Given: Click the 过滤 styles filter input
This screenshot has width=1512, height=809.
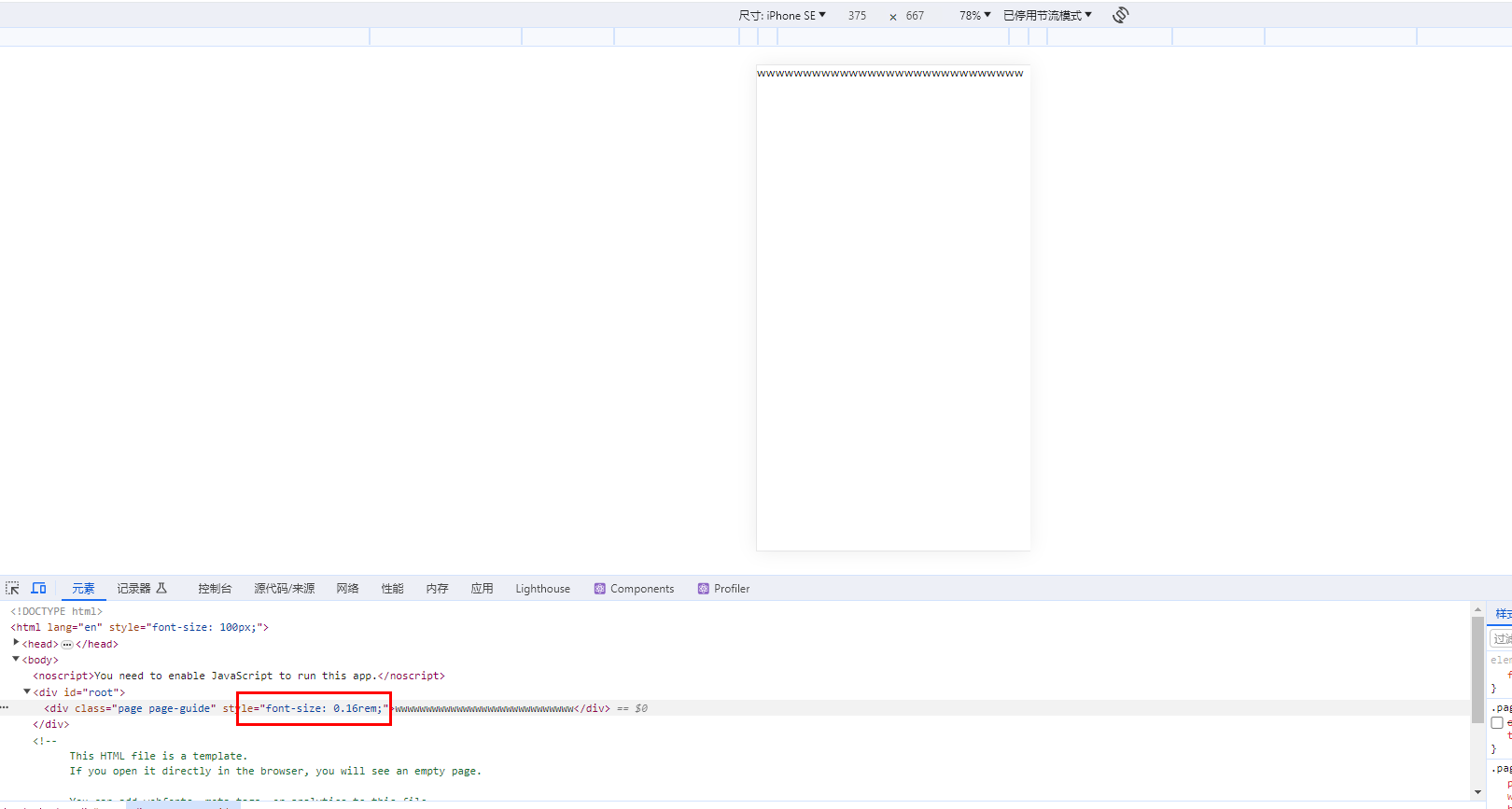Looking at the screenshot, I should (x=1501, y=638).
